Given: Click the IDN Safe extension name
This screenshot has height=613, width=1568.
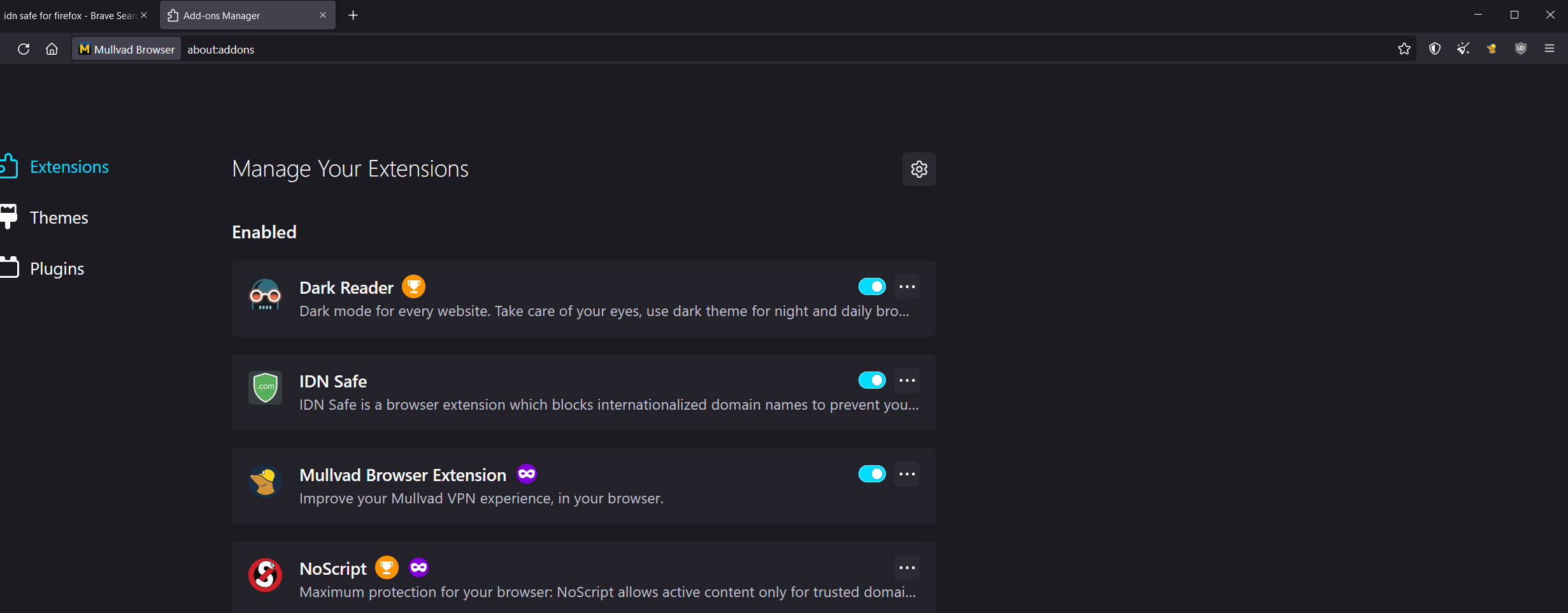Looking at the screenshot, I should click(x=333, y=382).
